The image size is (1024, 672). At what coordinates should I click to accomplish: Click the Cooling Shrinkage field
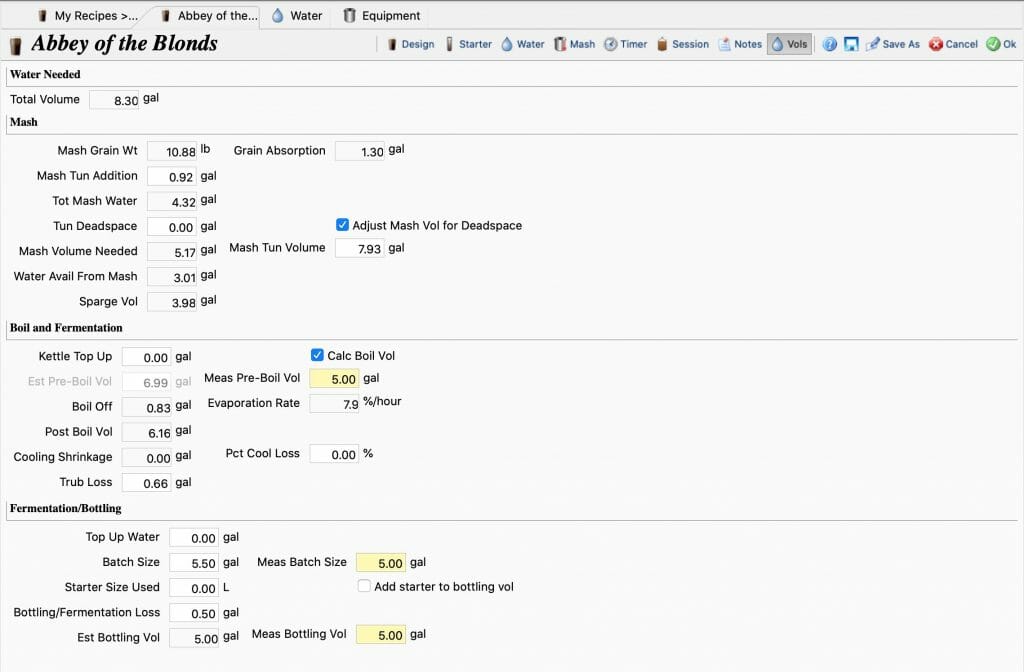coord(147,458)
